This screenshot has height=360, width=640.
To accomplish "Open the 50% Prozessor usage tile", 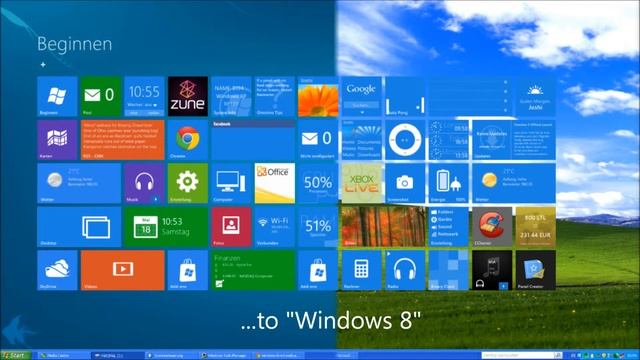I will [318, 183].
